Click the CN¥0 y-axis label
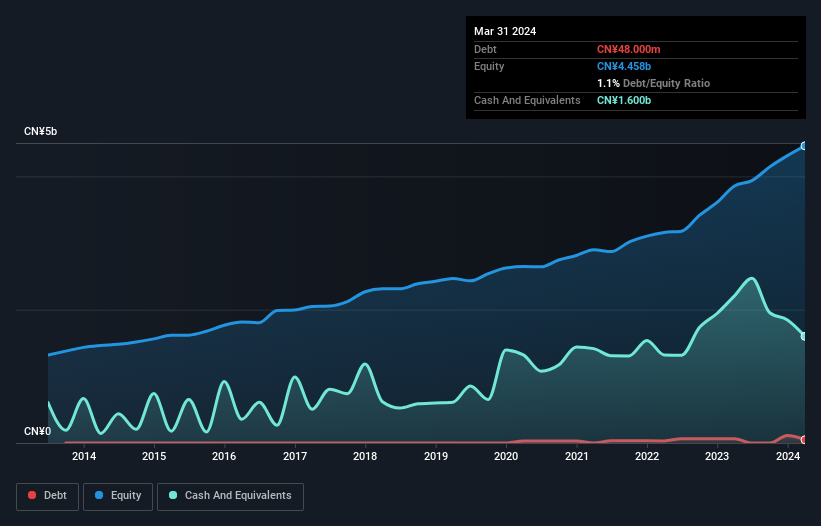 (x=38, y=431)
